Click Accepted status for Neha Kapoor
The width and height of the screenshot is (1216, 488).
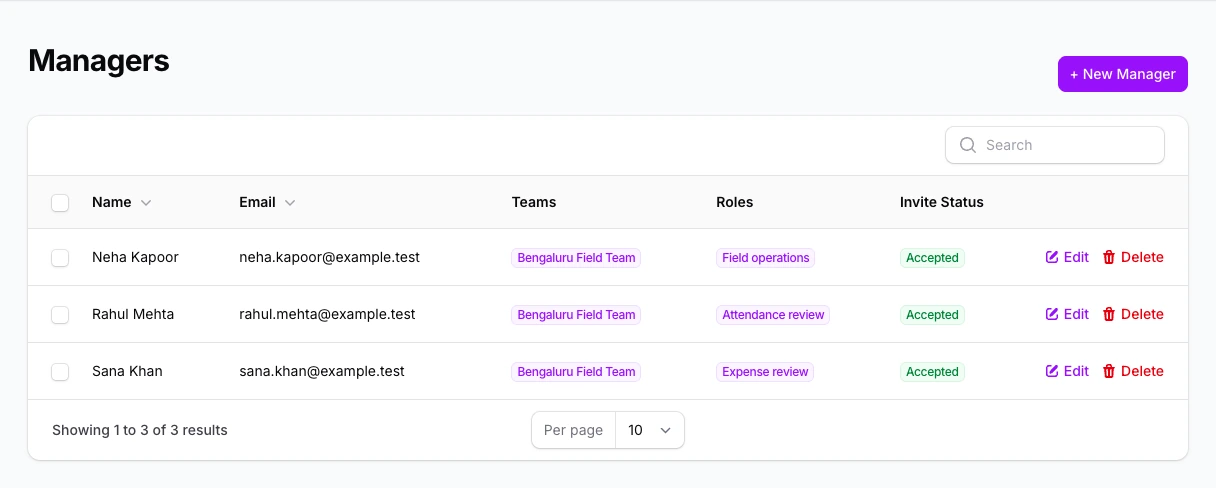(932, 258)
